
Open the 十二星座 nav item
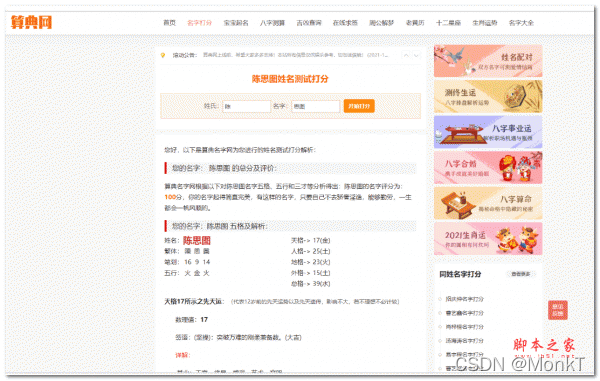click(x=448, y=23)
